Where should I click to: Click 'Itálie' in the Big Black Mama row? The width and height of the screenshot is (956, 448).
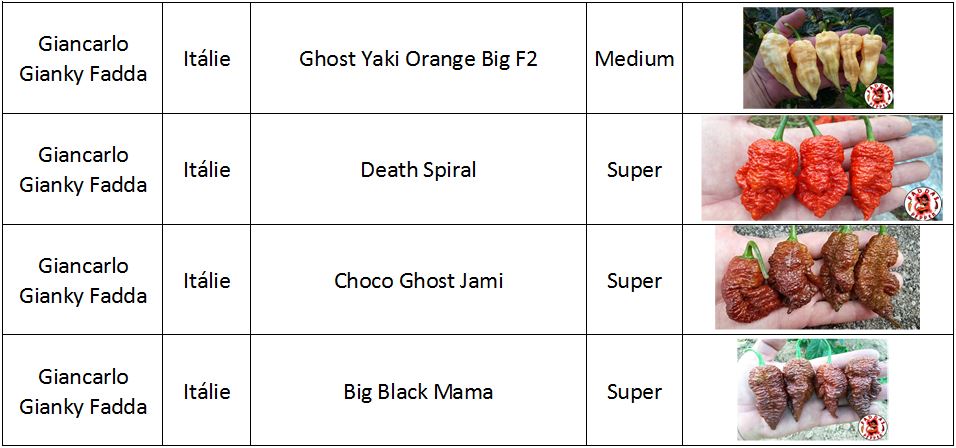point(207,392)
